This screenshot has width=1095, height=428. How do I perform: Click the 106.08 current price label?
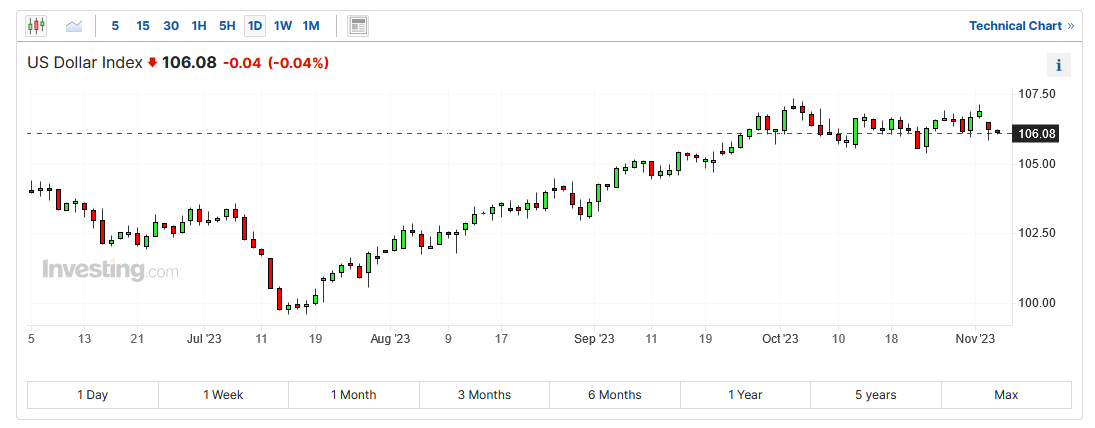1036,133
